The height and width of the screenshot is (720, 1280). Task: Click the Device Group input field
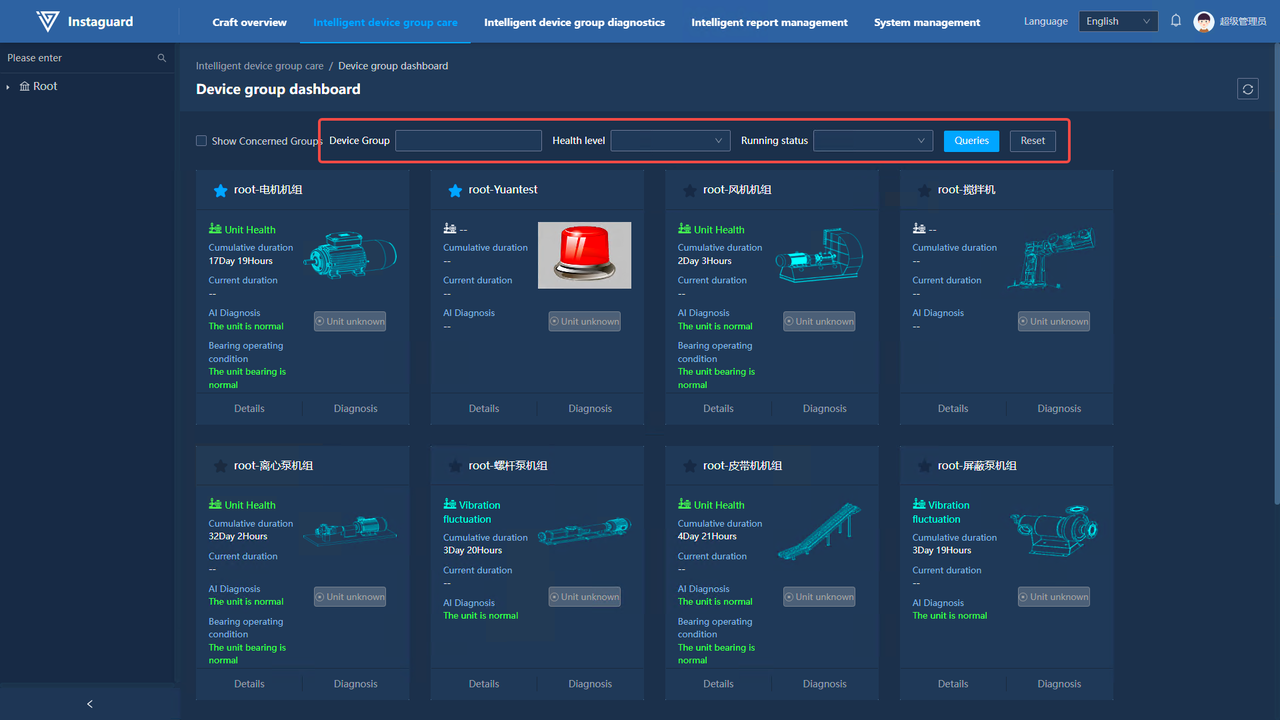click(468, 141)
